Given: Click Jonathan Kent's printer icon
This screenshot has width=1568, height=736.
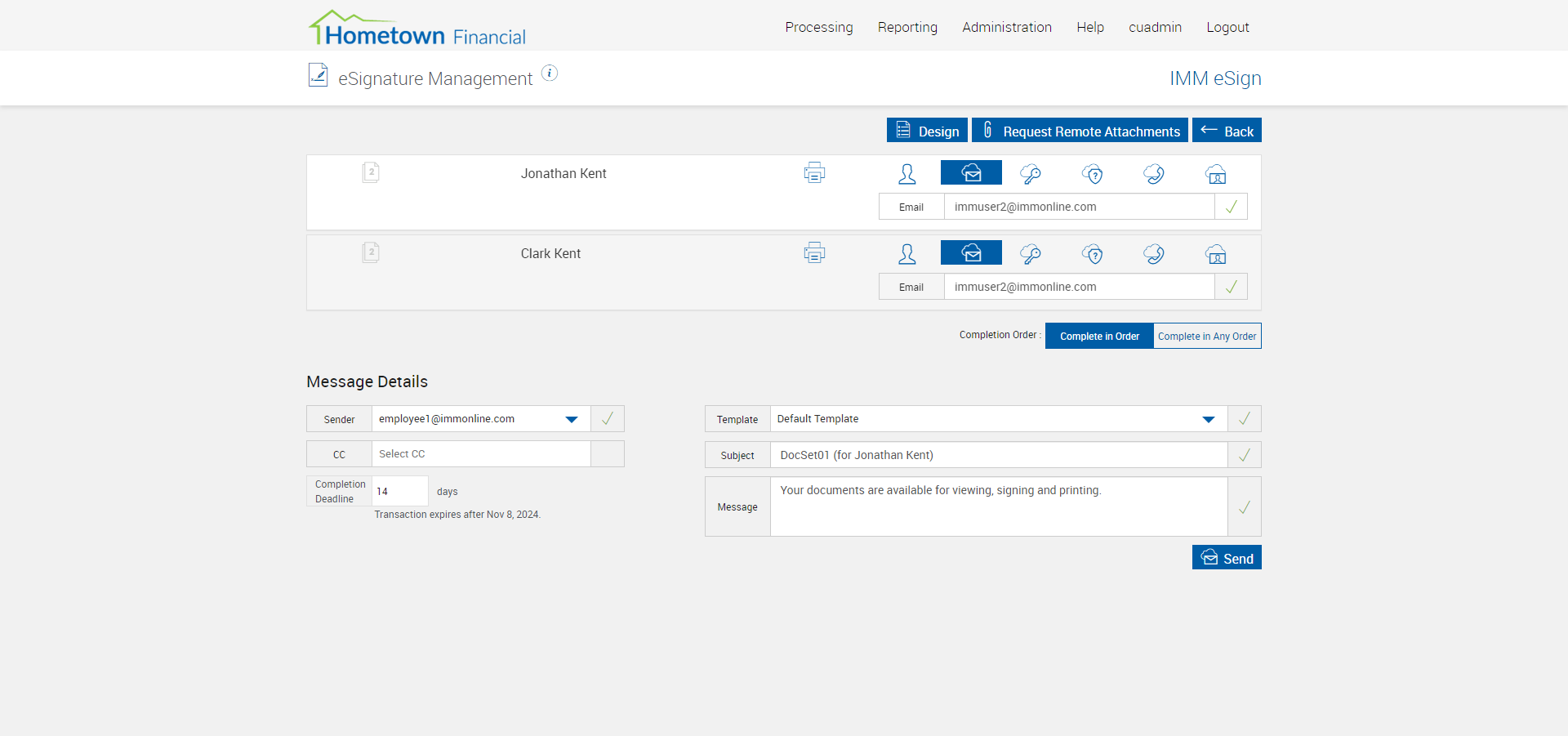Looking at the screenshot, I should (x=814, y=173).
